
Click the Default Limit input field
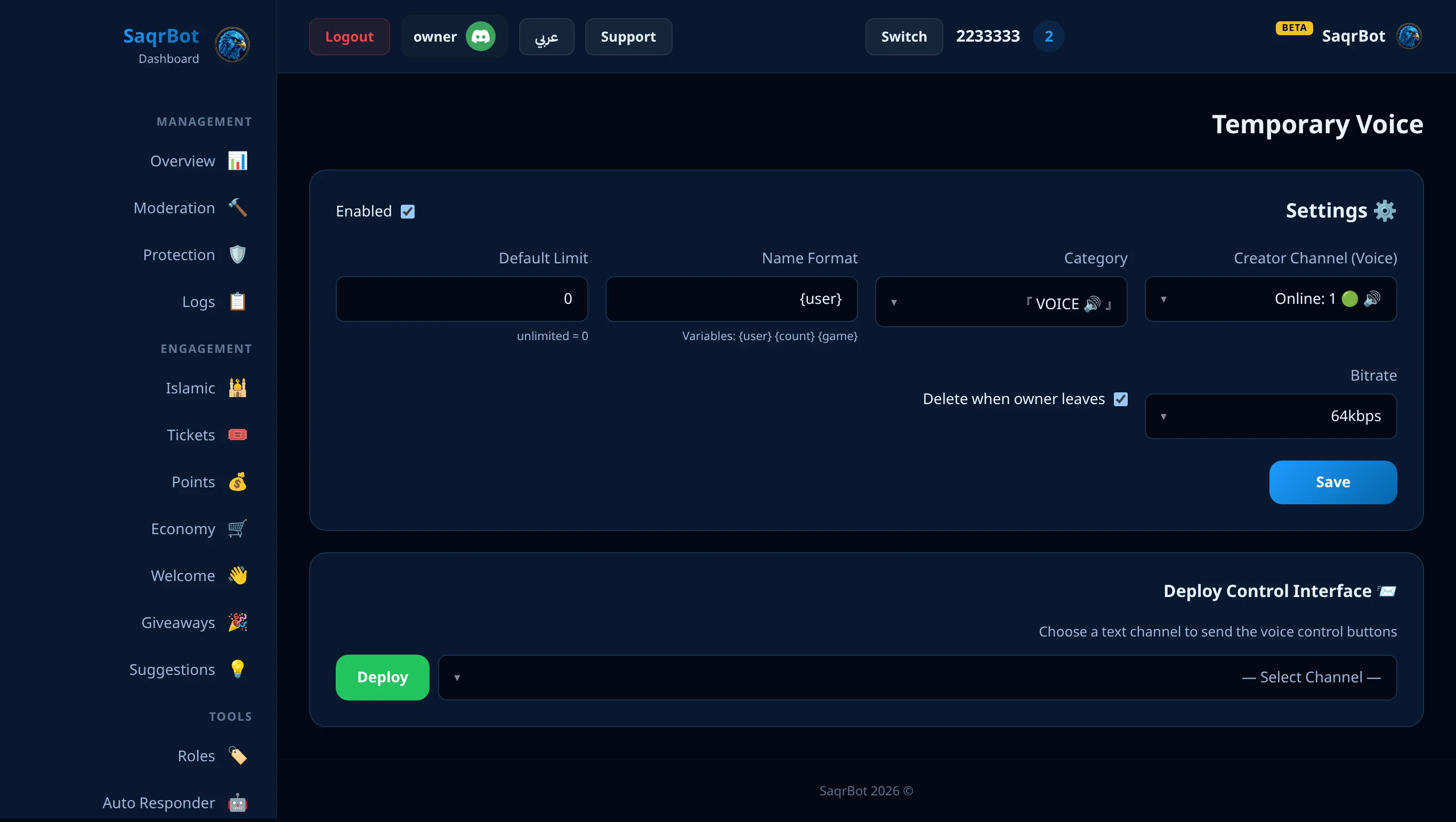[462, 299]
